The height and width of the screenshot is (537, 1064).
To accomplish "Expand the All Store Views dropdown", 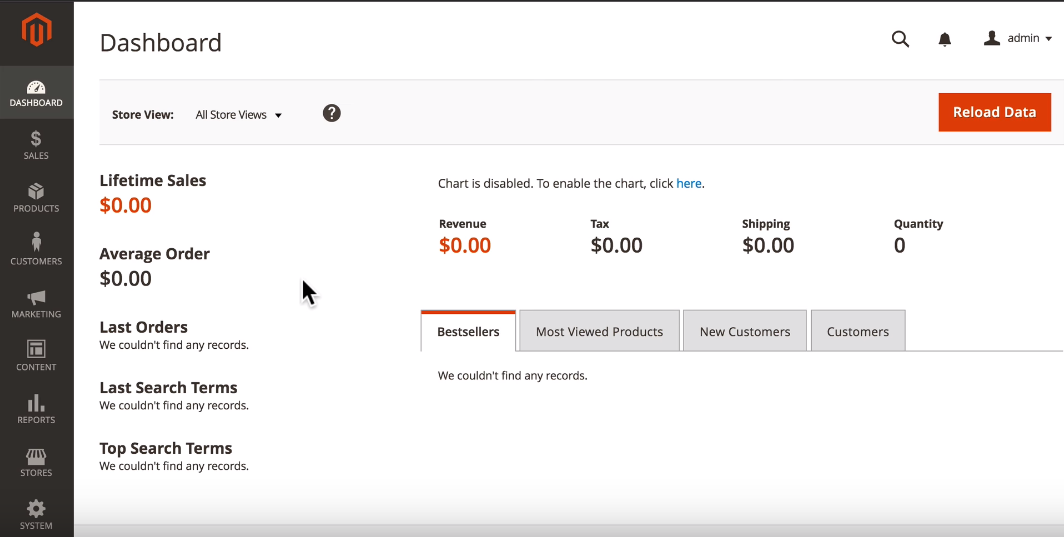I will click(239, 115).
